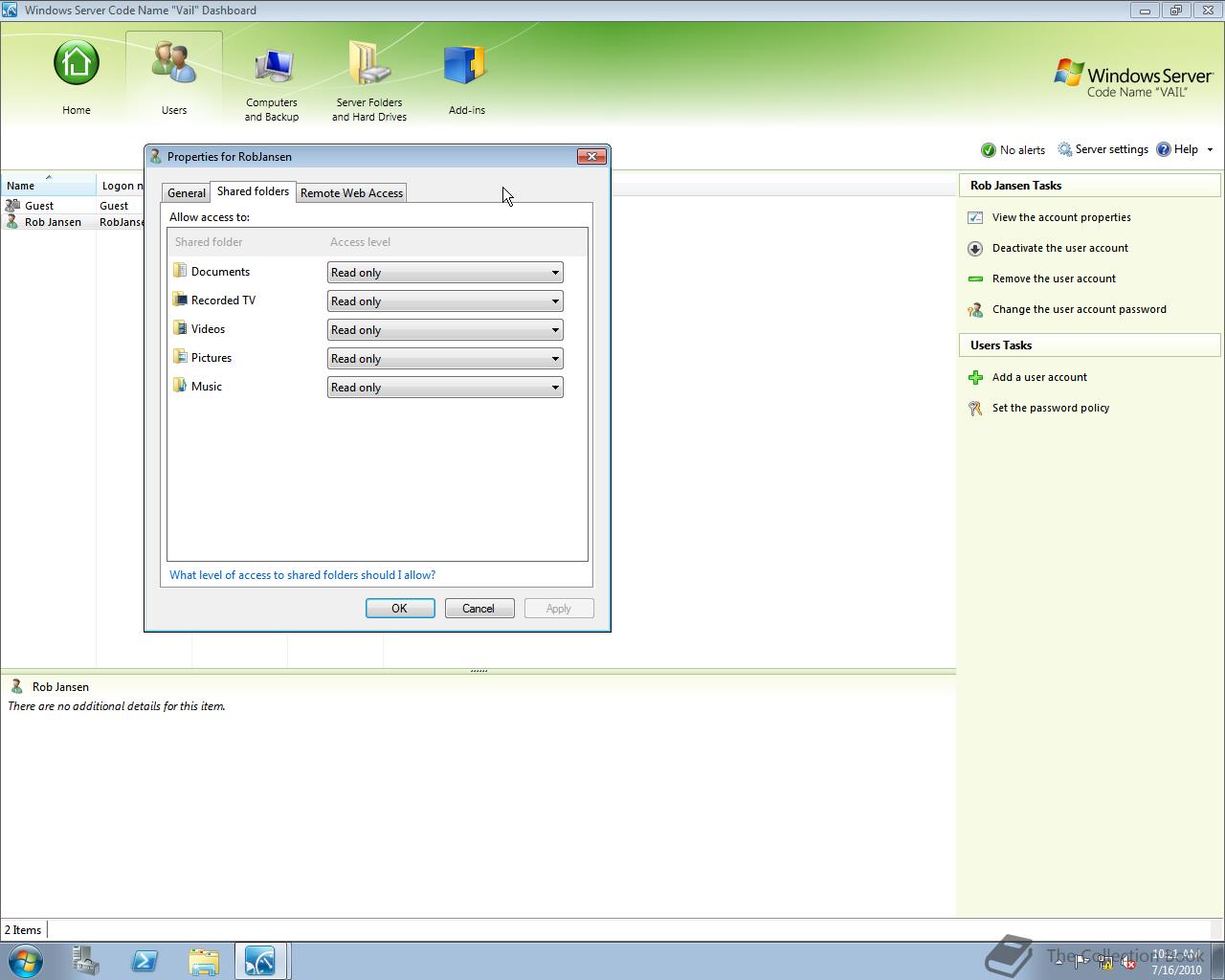Switch to the General tab

[x=186, y=192]
